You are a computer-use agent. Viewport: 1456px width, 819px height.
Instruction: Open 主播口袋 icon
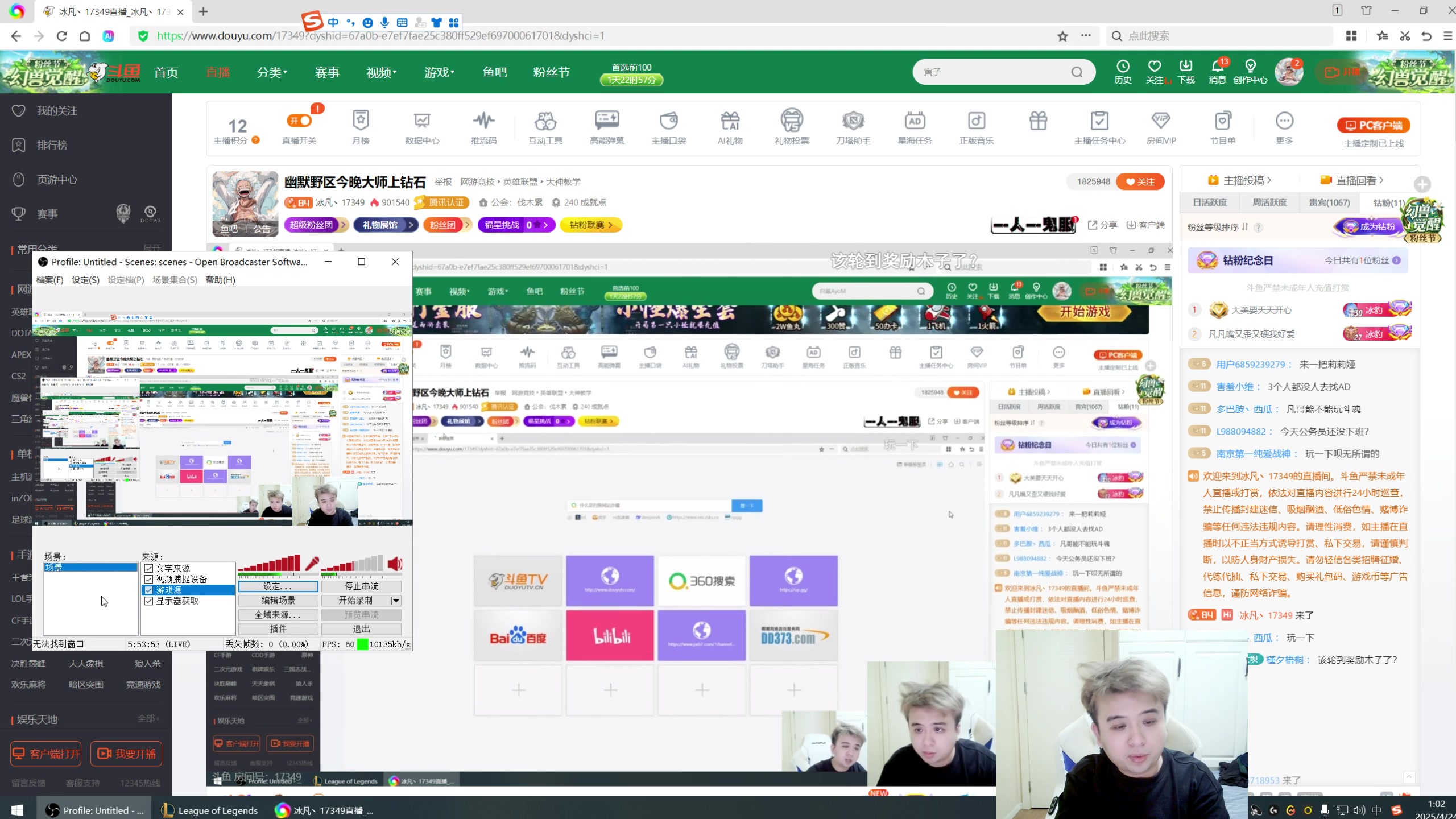click(x=669, y=127)
